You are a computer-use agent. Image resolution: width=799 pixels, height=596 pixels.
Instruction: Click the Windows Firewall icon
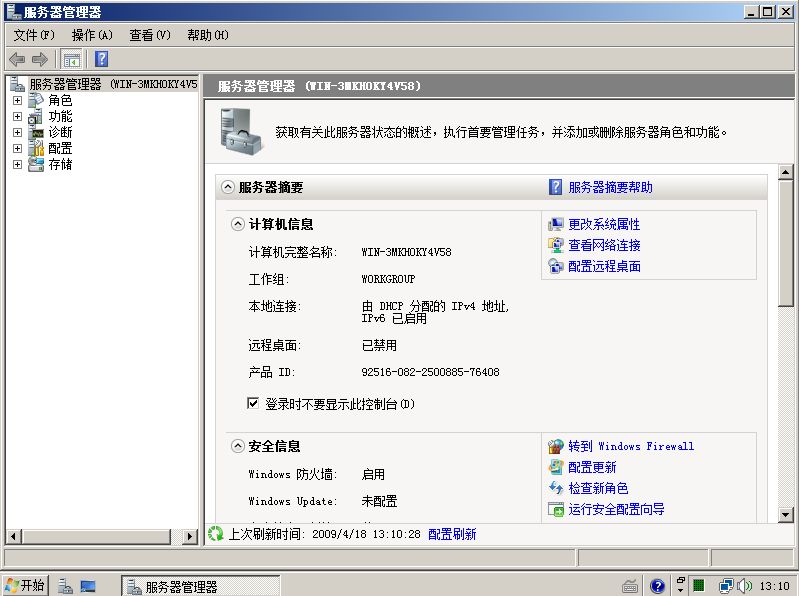point(556,446)
